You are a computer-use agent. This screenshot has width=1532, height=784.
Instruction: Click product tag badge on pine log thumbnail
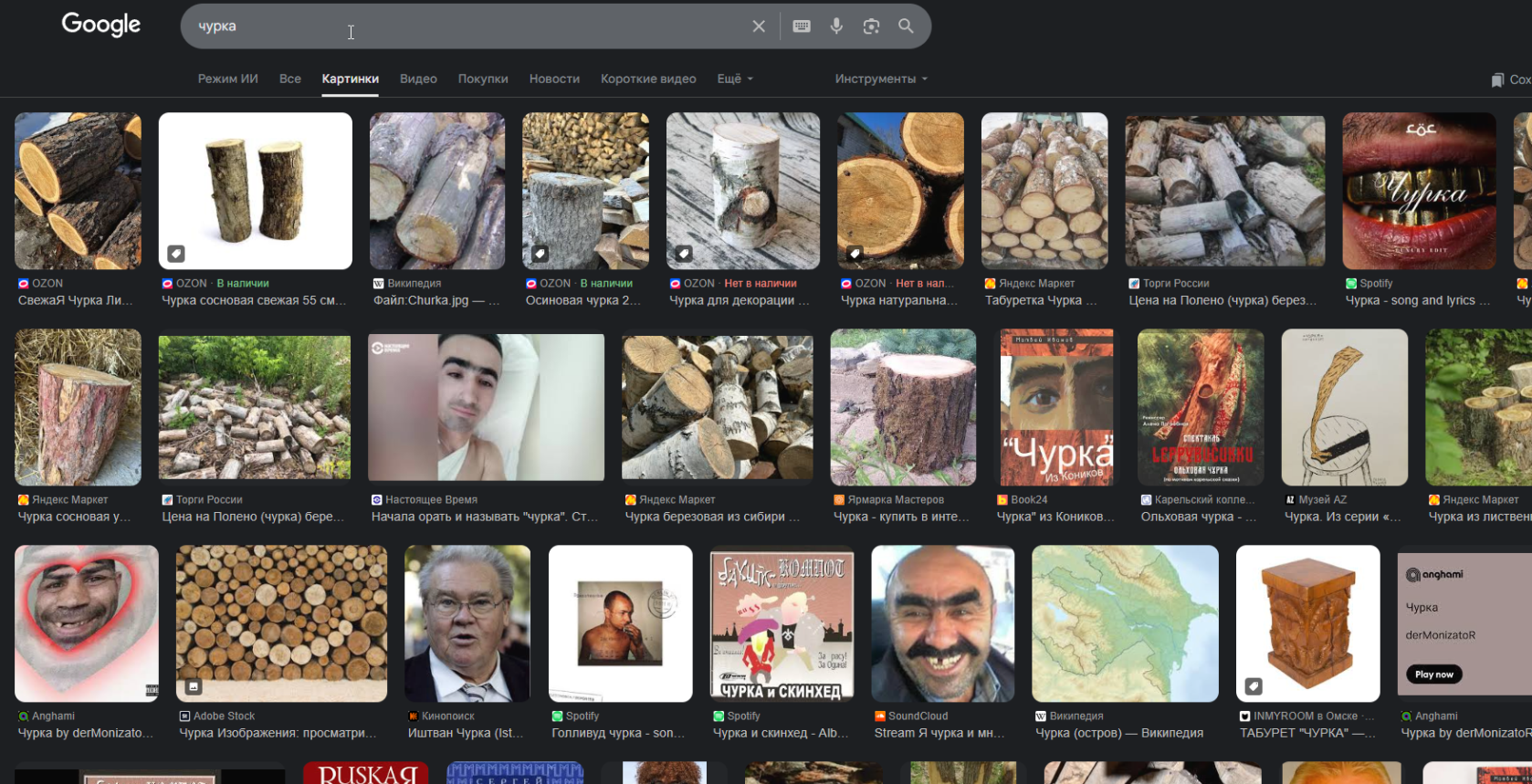click(x=176, y=254)
